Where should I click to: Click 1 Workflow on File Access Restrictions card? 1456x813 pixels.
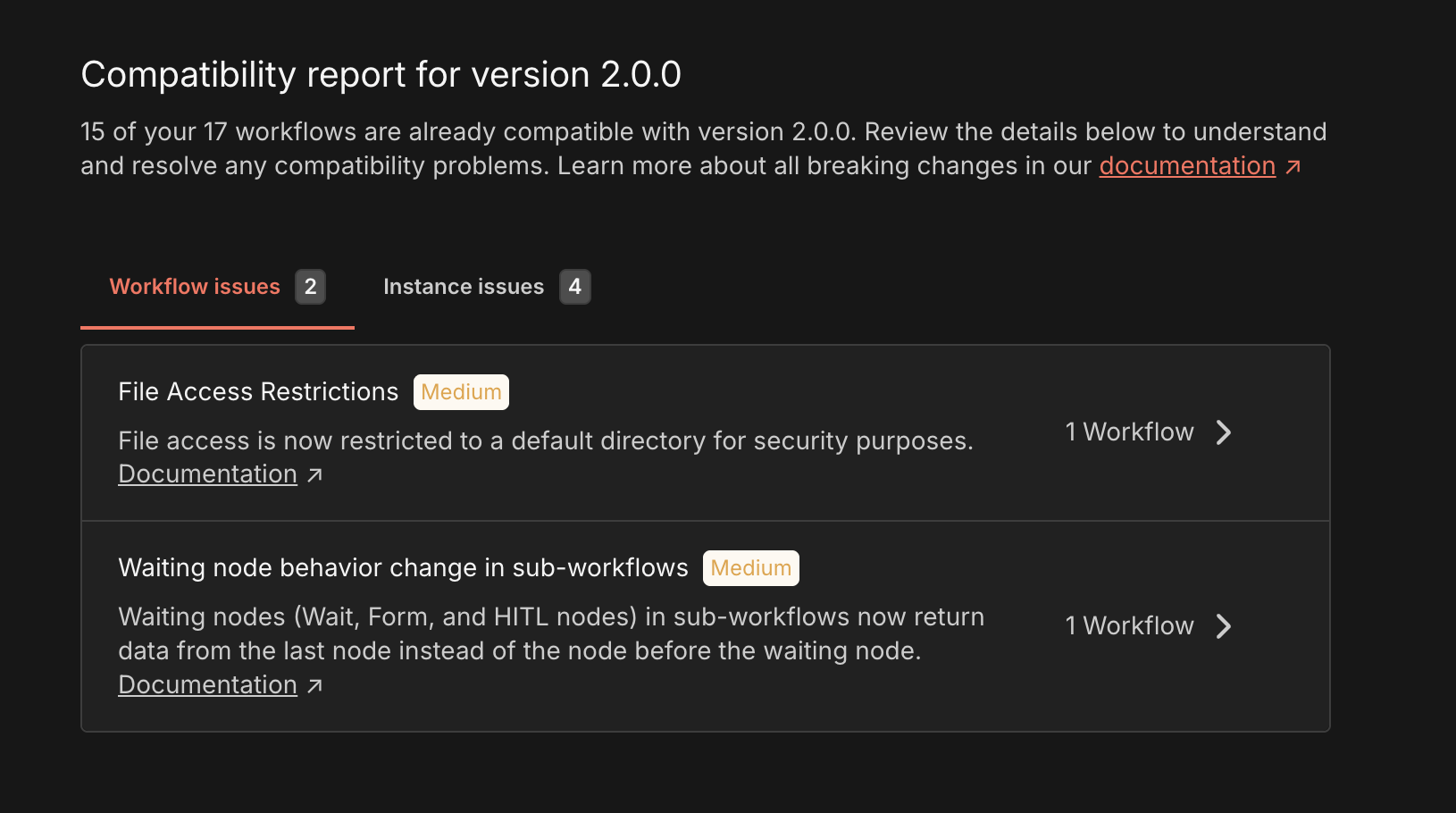point(1128,432)
